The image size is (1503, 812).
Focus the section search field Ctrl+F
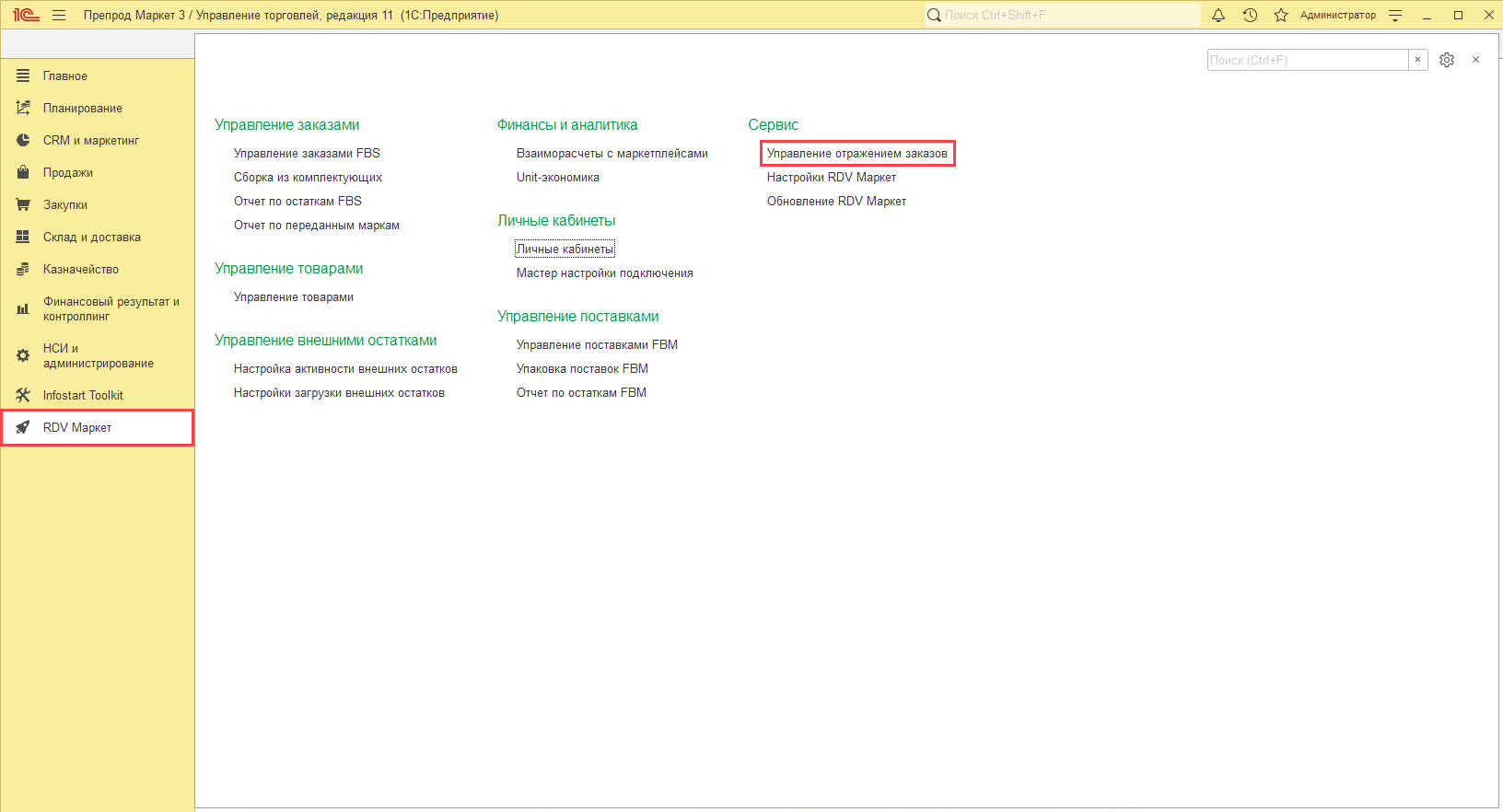(1308, 60)
